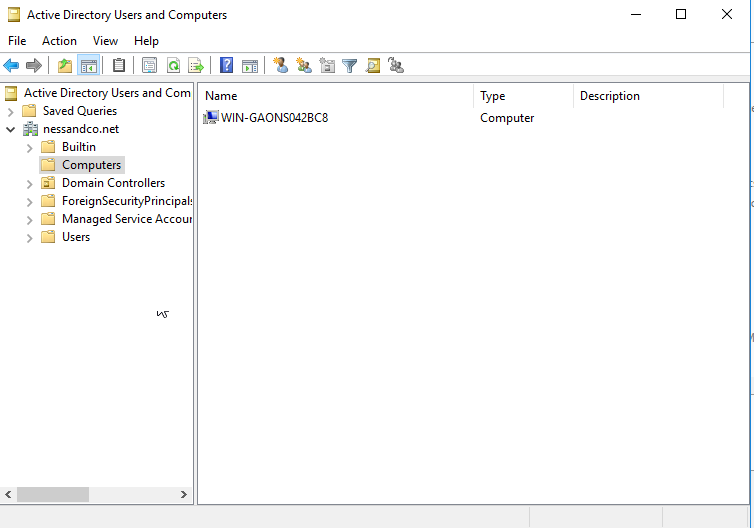Sort list by the Type column header

click(524, 96)
